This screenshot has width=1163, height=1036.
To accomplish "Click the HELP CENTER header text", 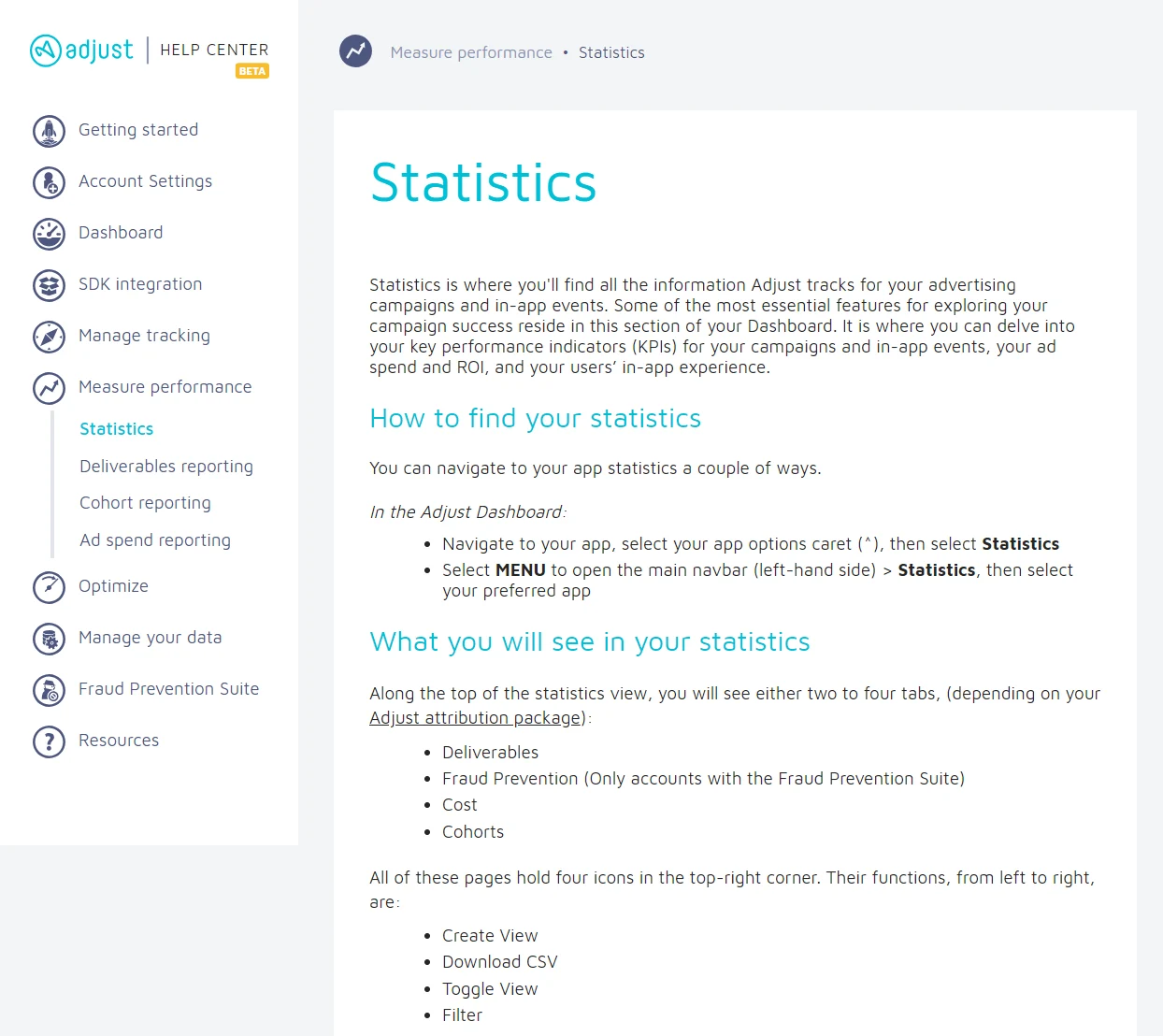I will (x=214, y=50).
